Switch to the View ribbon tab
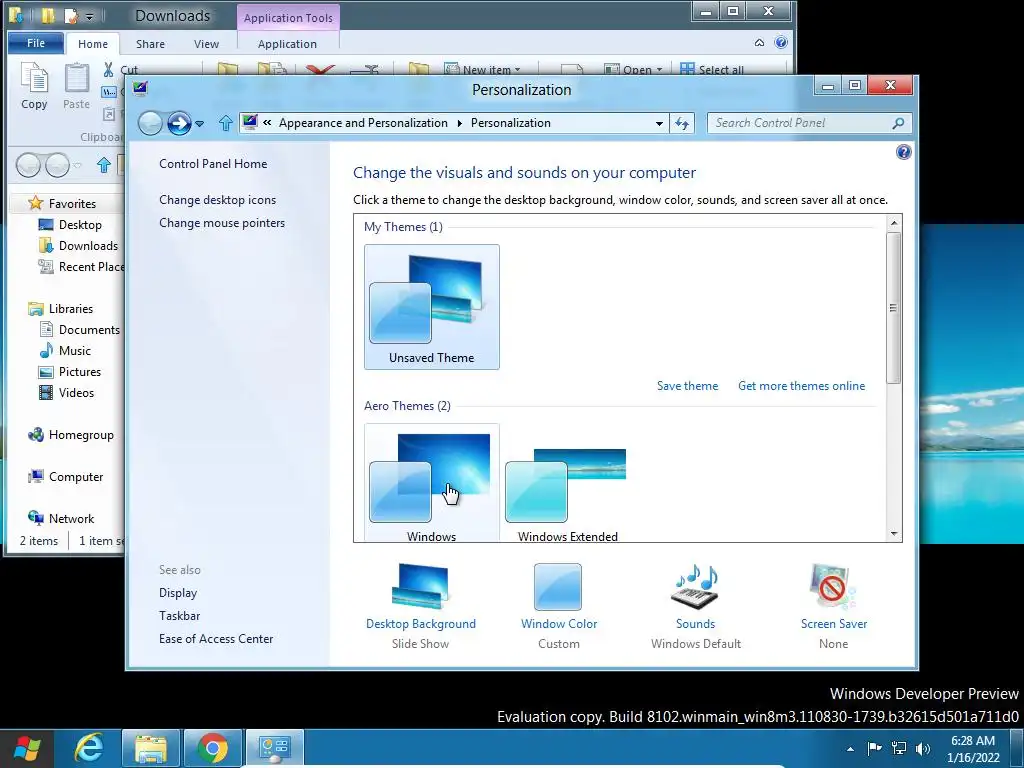The image size is (1024, 768). pos(206,44)
